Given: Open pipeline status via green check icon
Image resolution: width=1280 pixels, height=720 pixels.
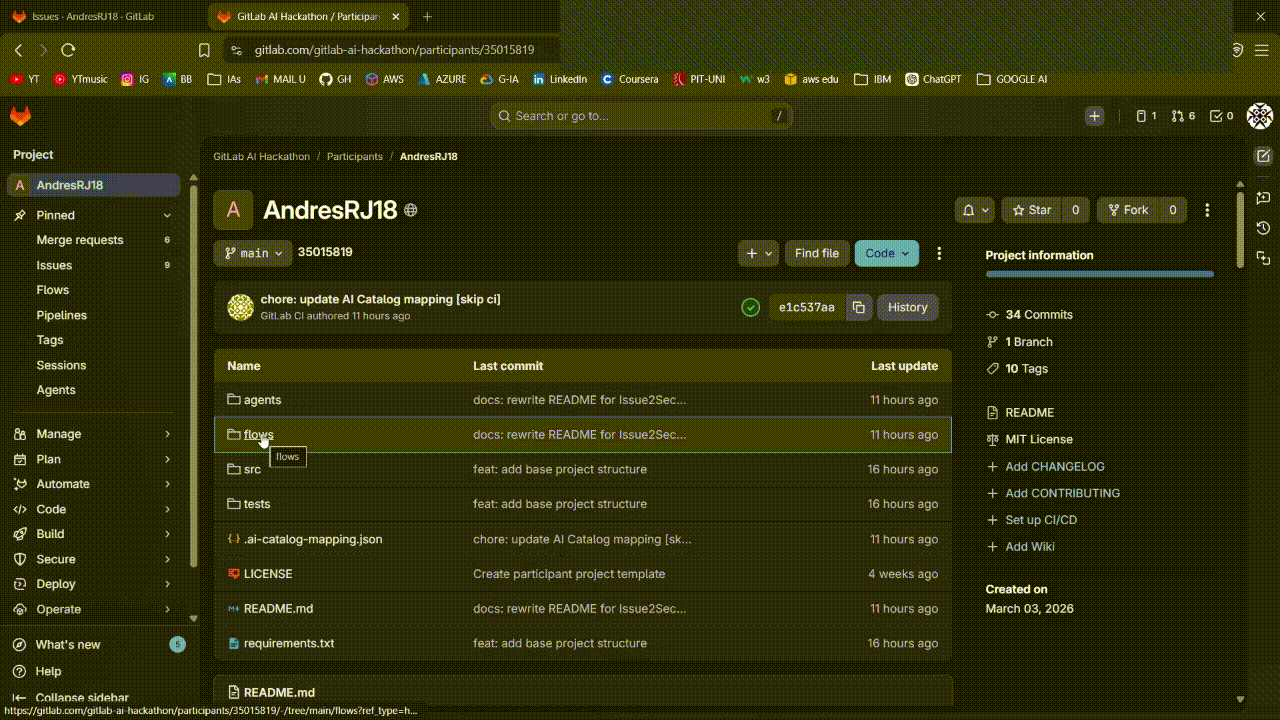Looking at the screenshot, I should coord(751,307).
